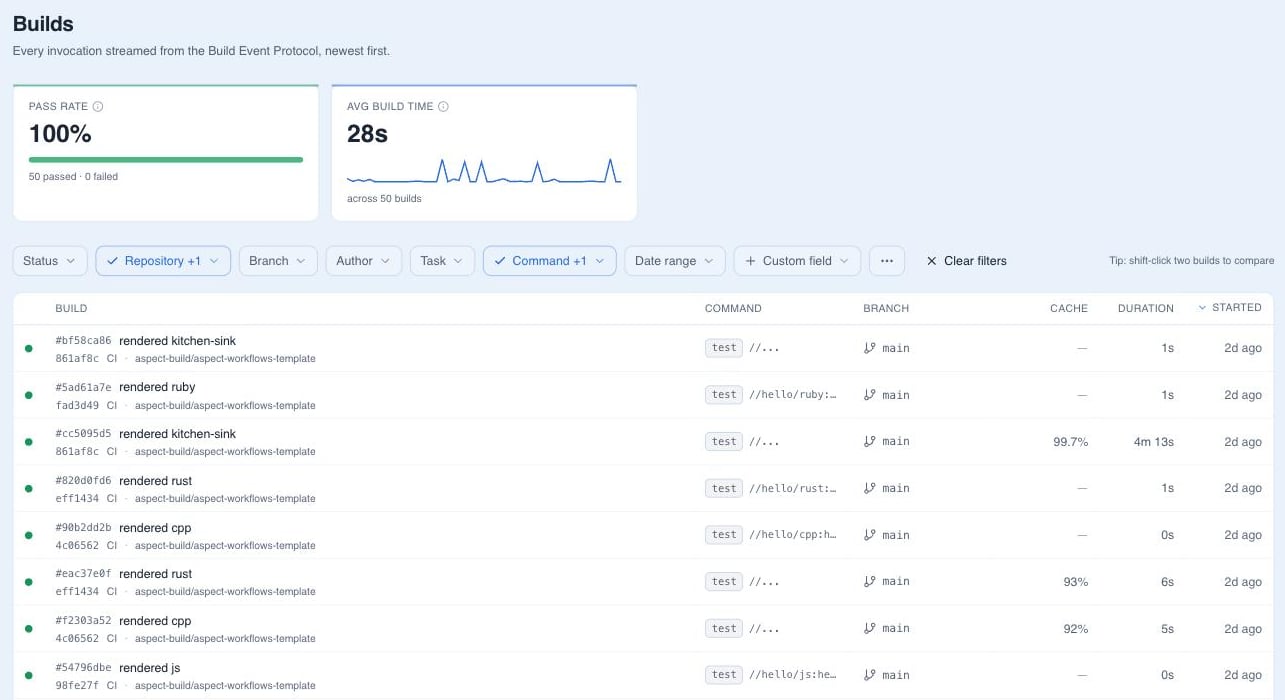Open the Task filter dropdown

pos(442,261)
